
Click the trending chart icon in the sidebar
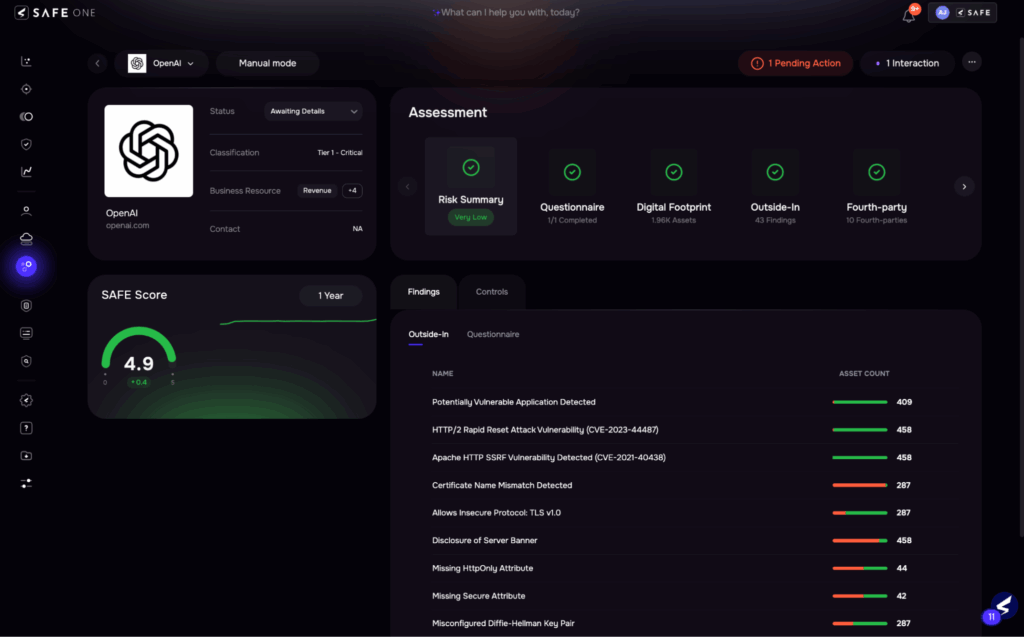coord(26,172)
